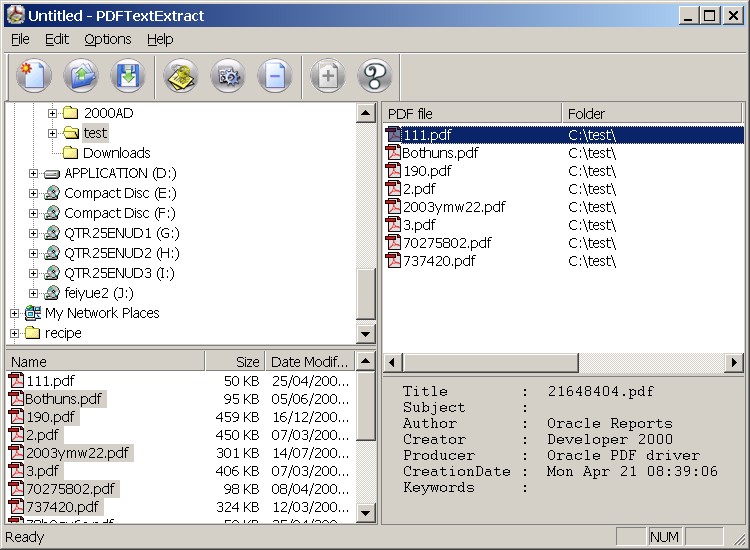Click PDF list horizontal scrollbar left arrow
The image size is (750, 550).
(x=392, y=363)
